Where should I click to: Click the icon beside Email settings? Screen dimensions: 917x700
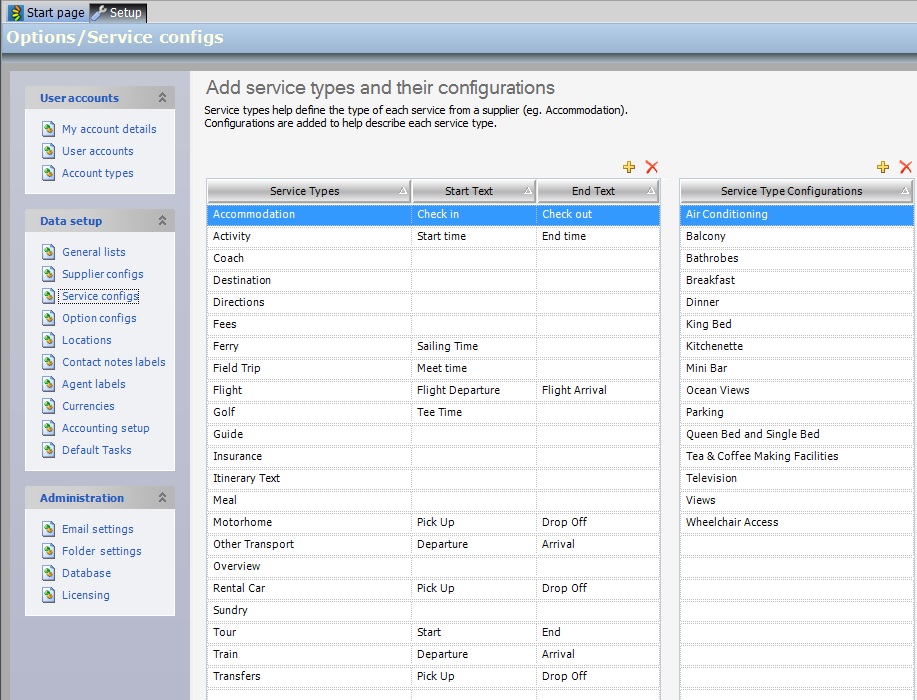pos(49,529)
